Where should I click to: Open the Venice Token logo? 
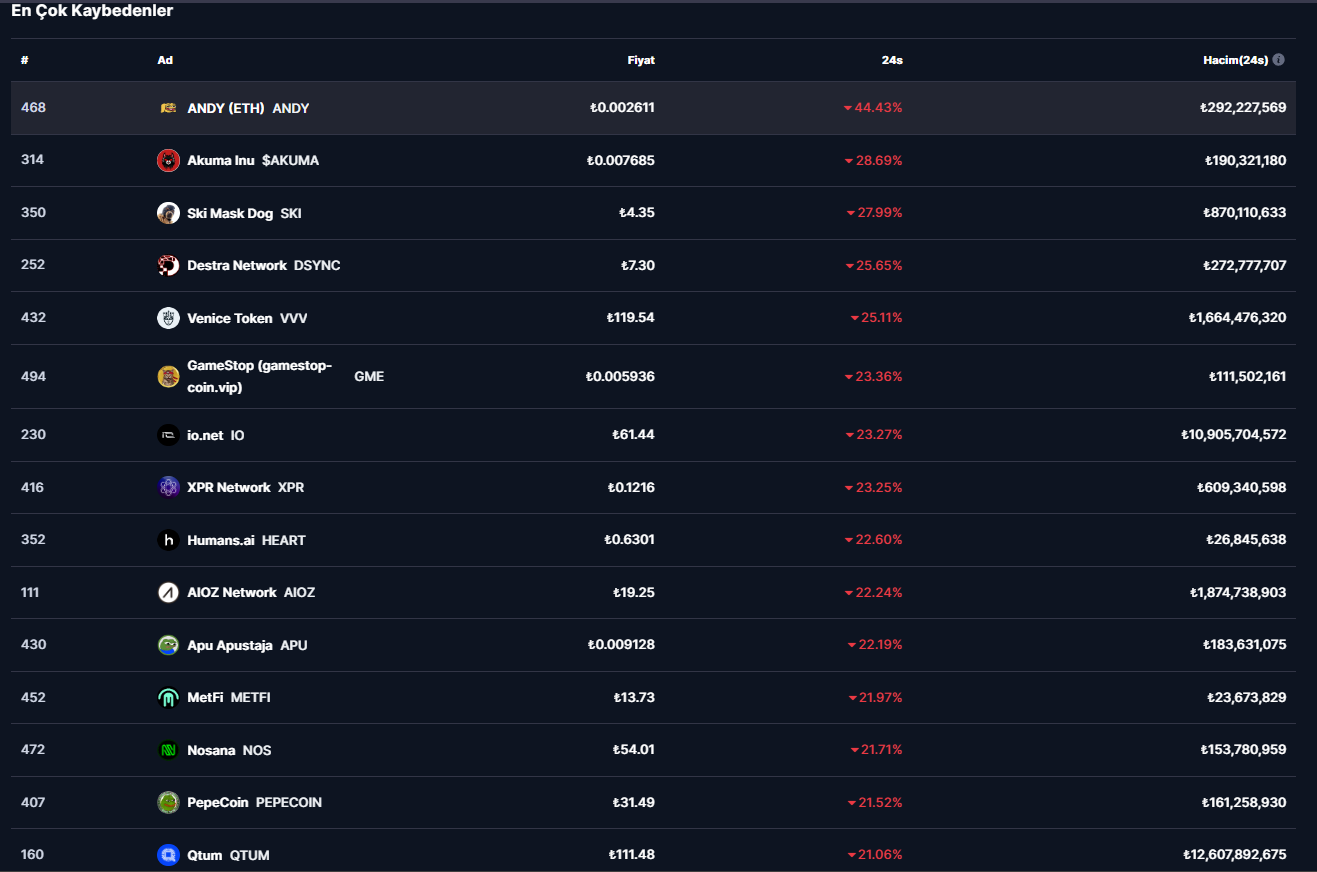(x=168, y=318)
